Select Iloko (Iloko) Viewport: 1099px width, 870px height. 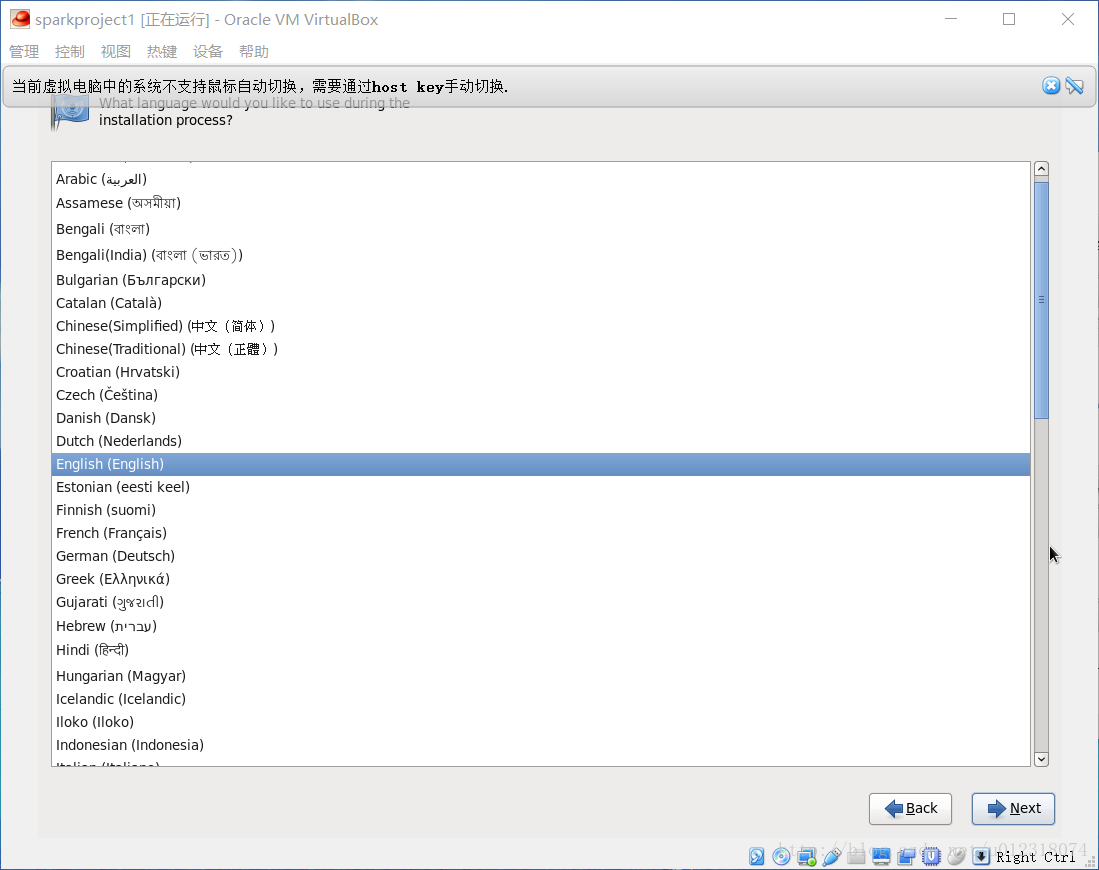540,722
